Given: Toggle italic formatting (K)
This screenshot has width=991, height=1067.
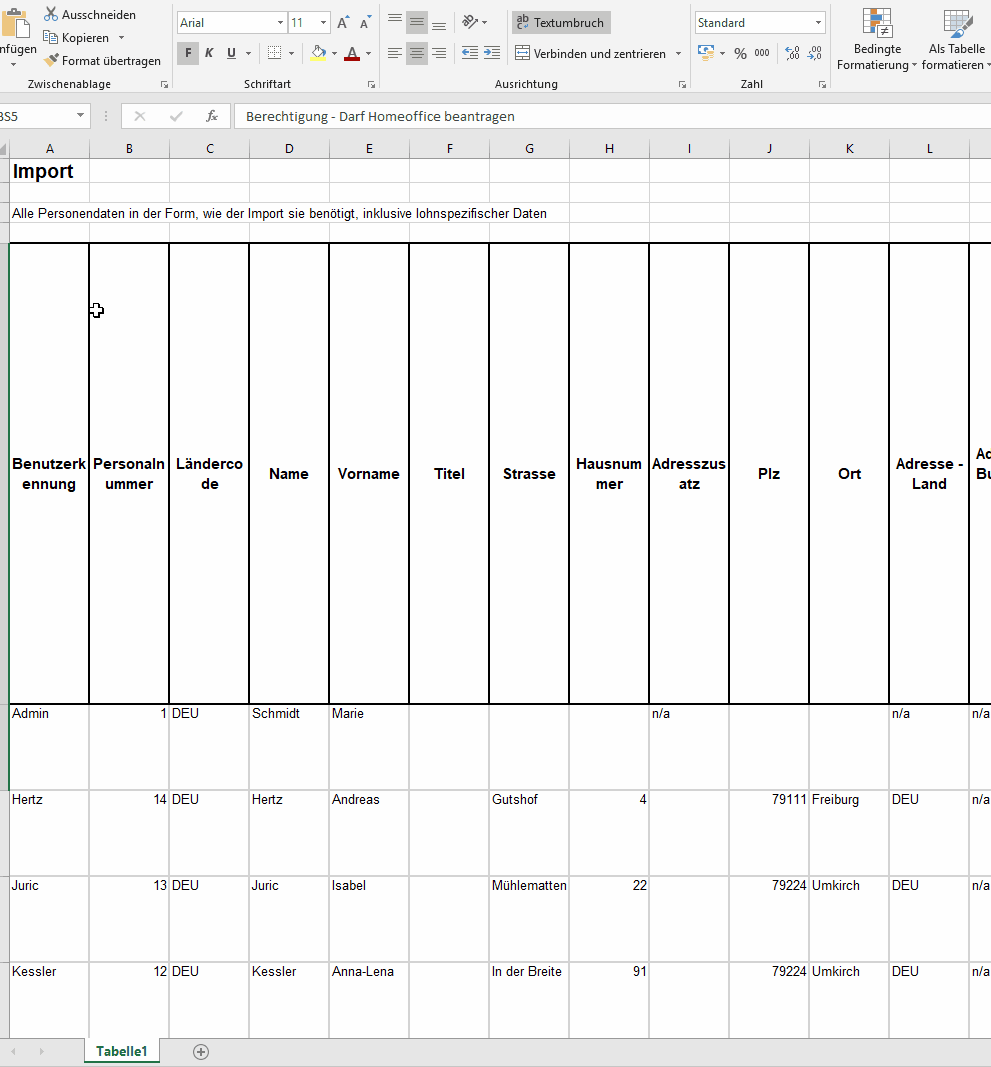Looking at the screenshot, I should click(x=209, y=53).
